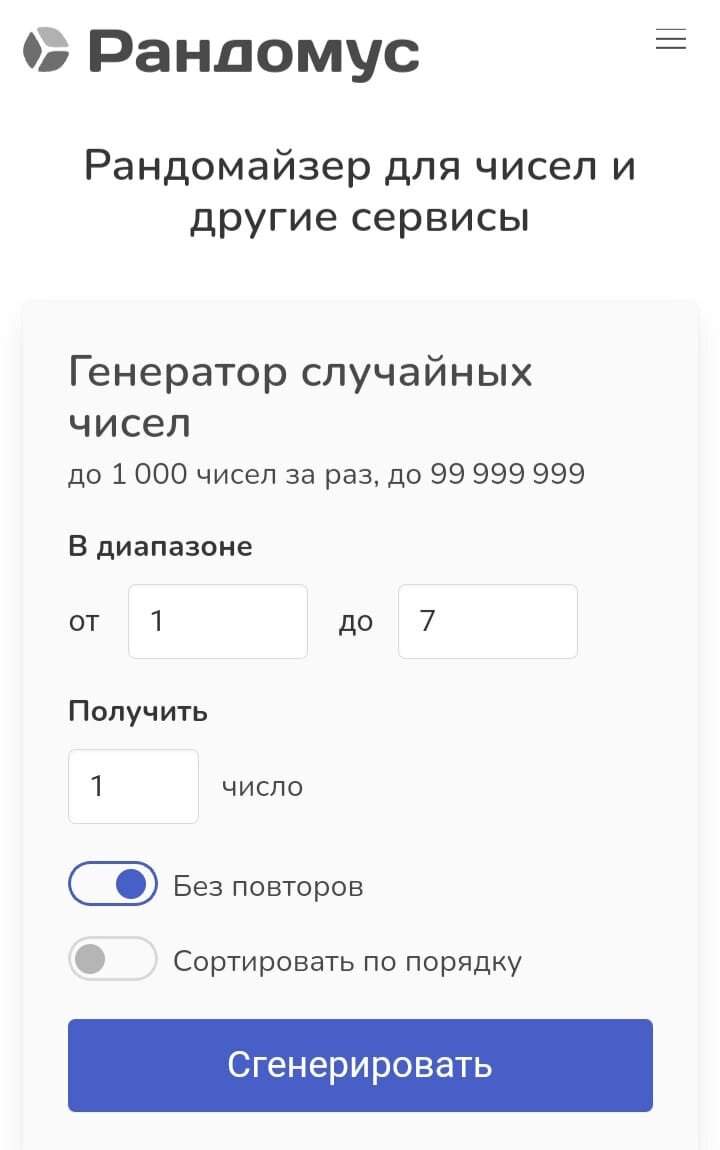Tap the menu icon in top right corner
The height and width of the screenshot is (1150, 720).
pos(670,40)
